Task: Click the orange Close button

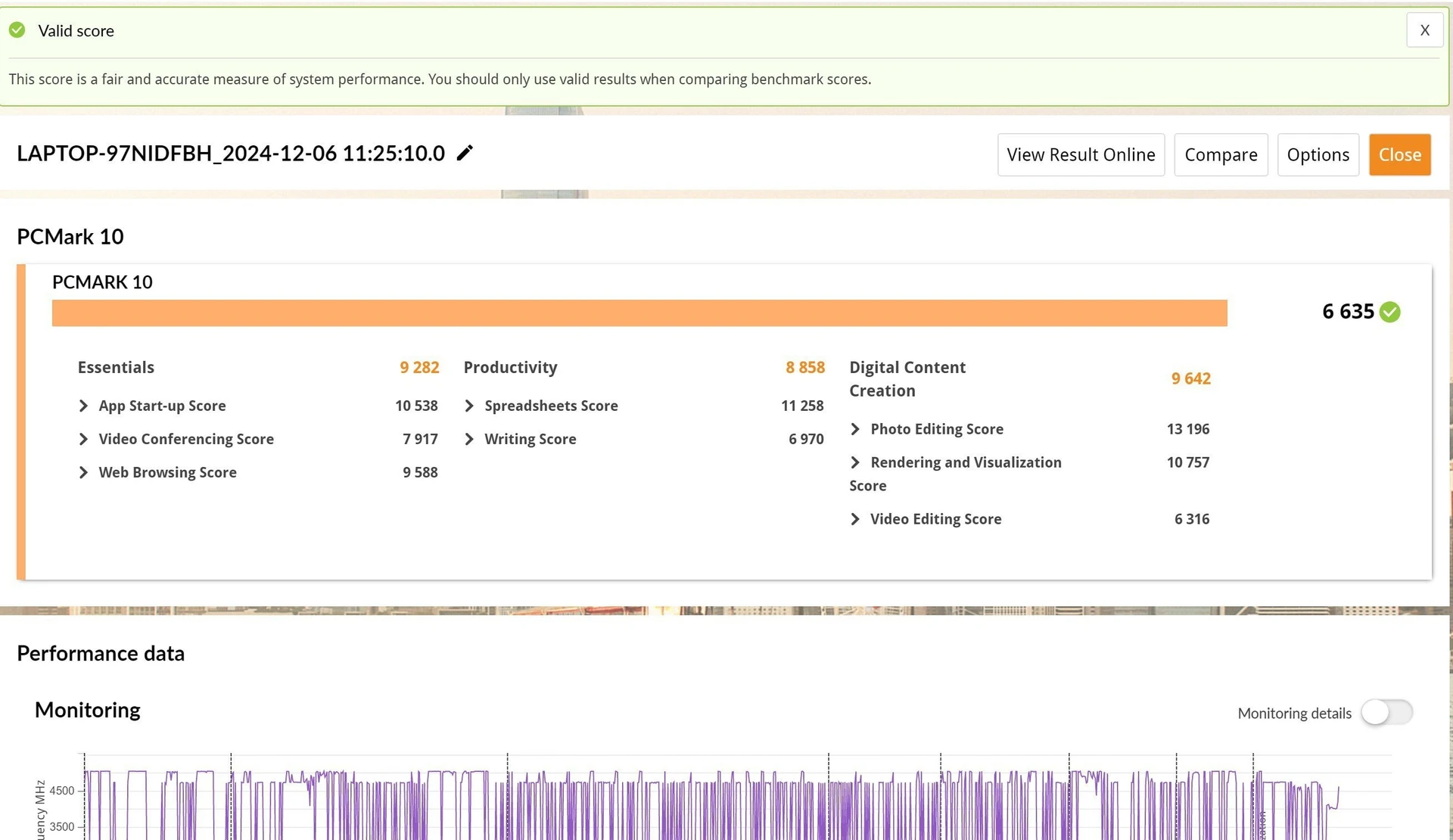Action: point(1399,154)
